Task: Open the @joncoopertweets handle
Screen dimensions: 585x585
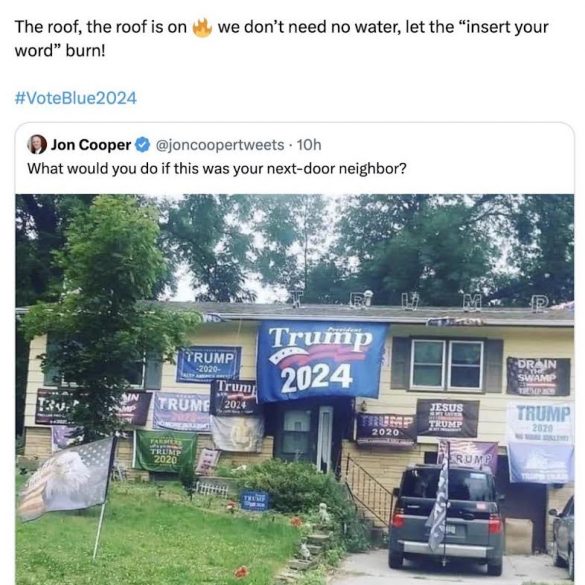Action: click(x=219, y=145)
